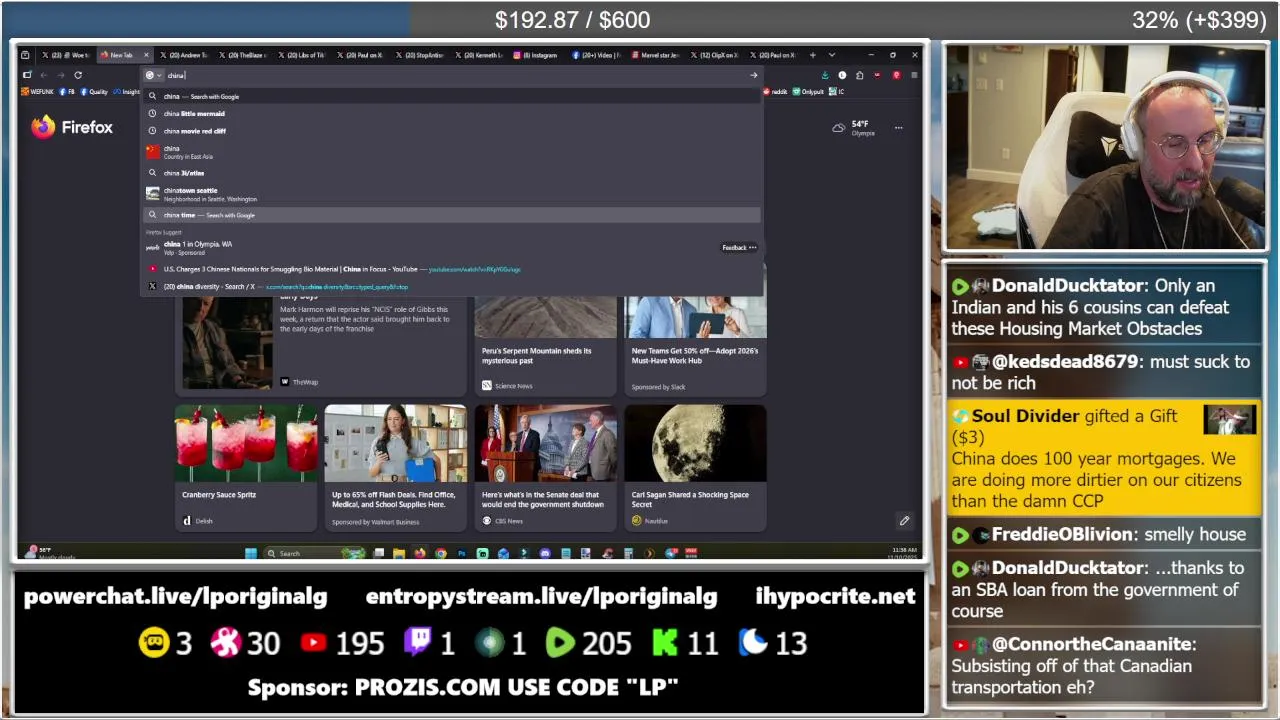Viewport: 1280px width, 720px height.
Task: Click the Windows Start button
Action: pos(251,553)
